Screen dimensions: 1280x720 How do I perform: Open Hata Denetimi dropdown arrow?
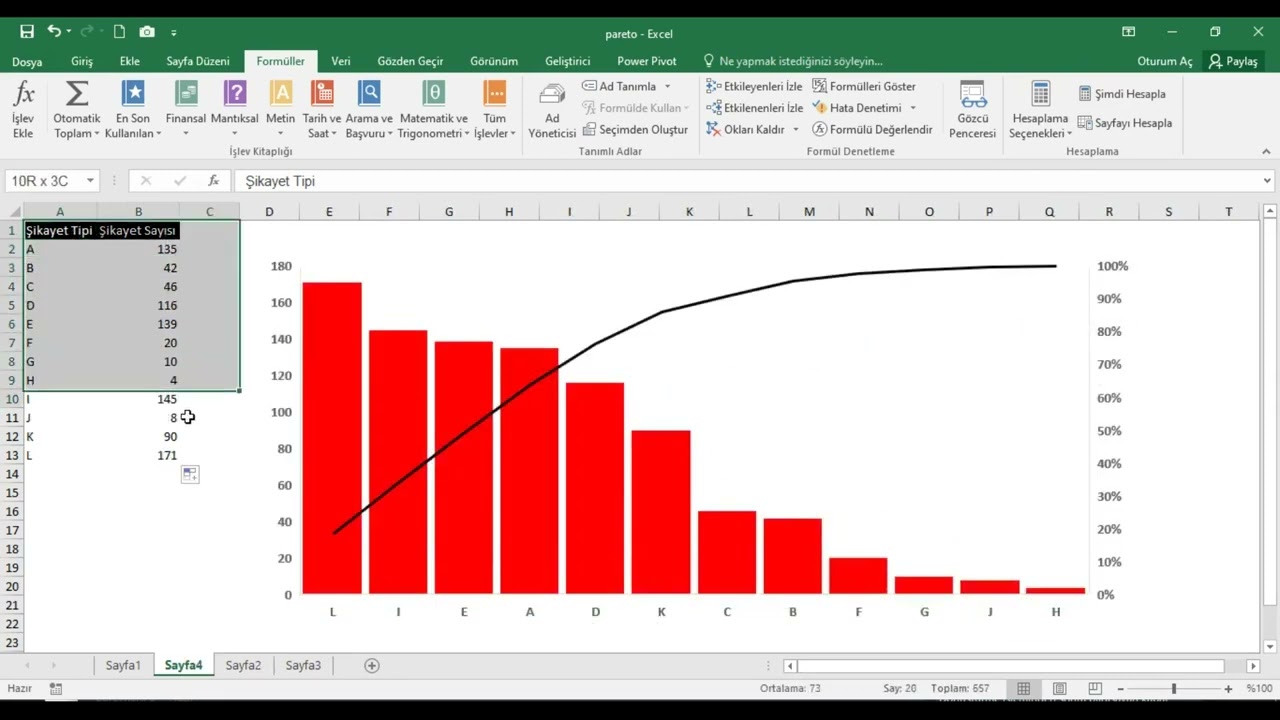(913, 108)
